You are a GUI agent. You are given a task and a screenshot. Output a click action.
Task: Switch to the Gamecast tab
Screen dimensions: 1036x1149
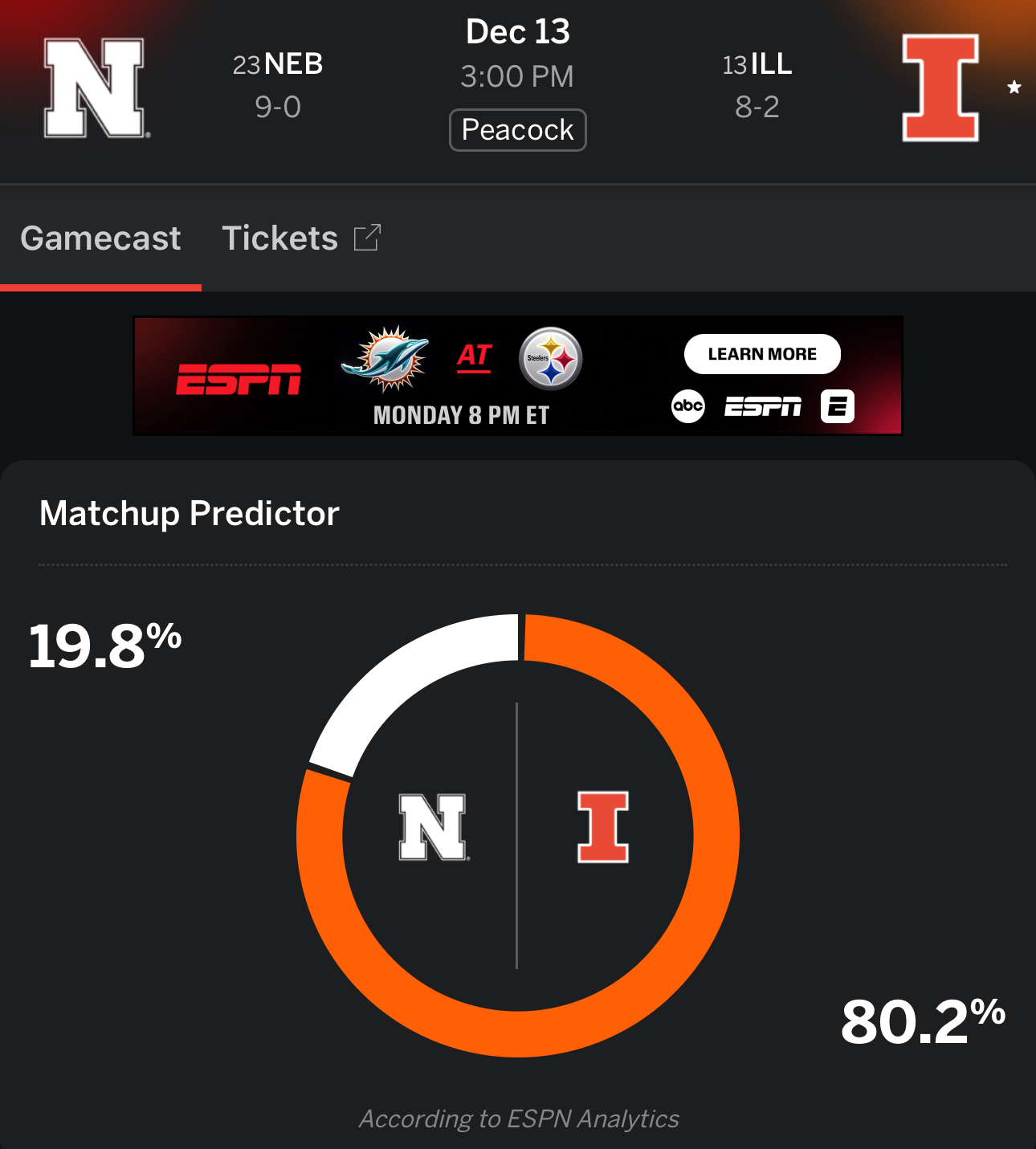coord(100,238)
